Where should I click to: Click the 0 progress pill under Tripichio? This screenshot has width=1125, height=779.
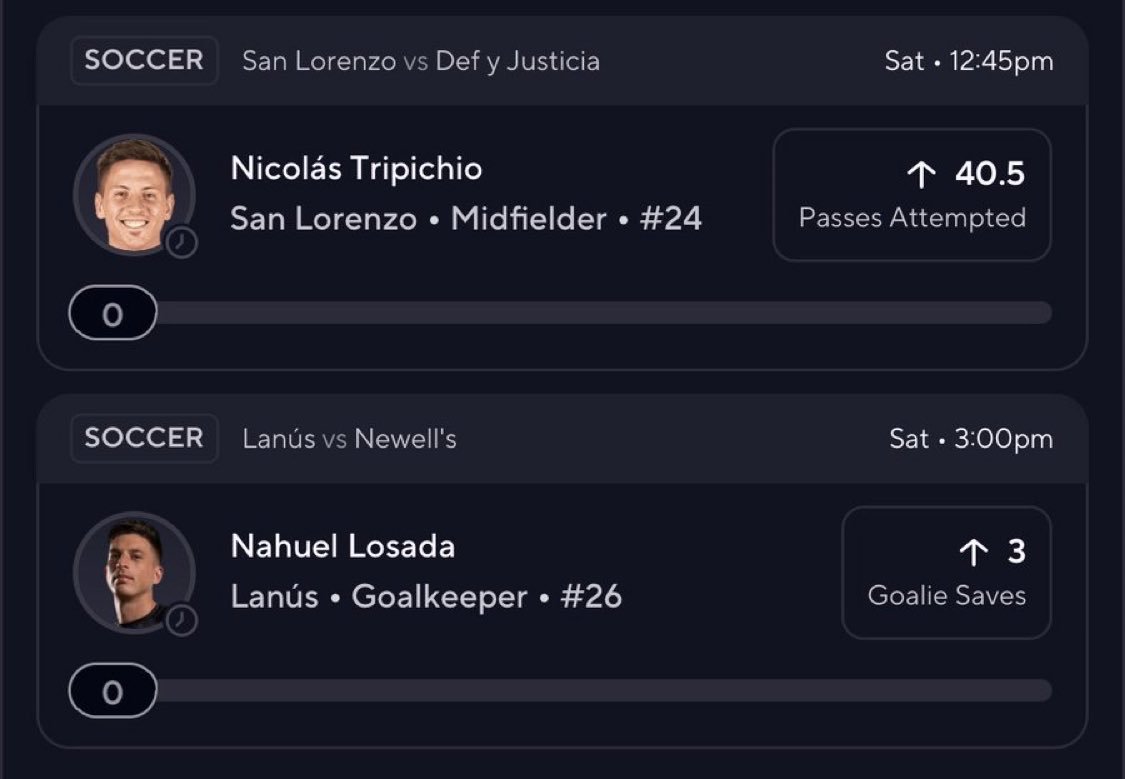113,313
